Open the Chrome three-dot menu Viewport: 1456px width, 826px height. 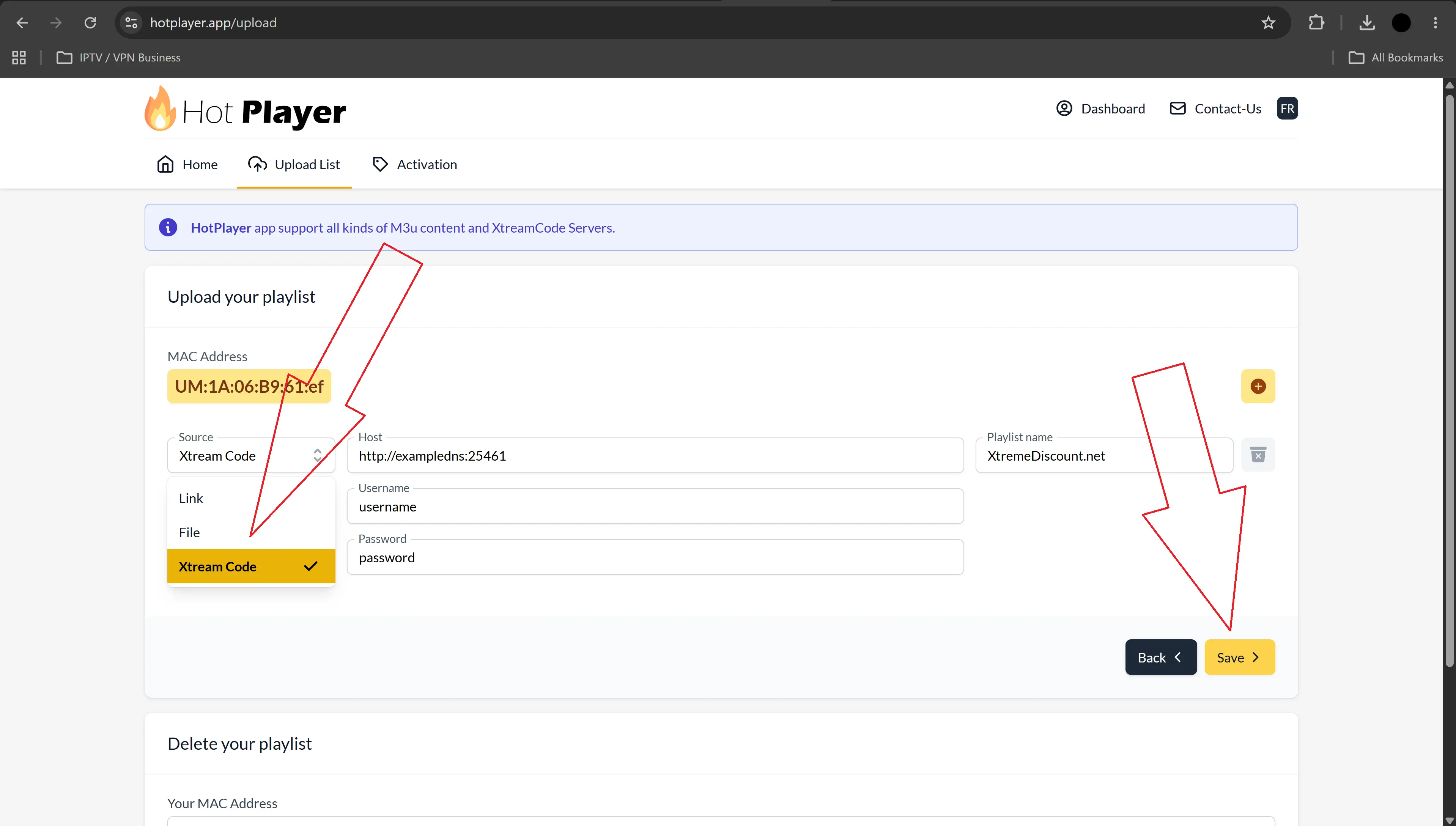(1436, 23)
